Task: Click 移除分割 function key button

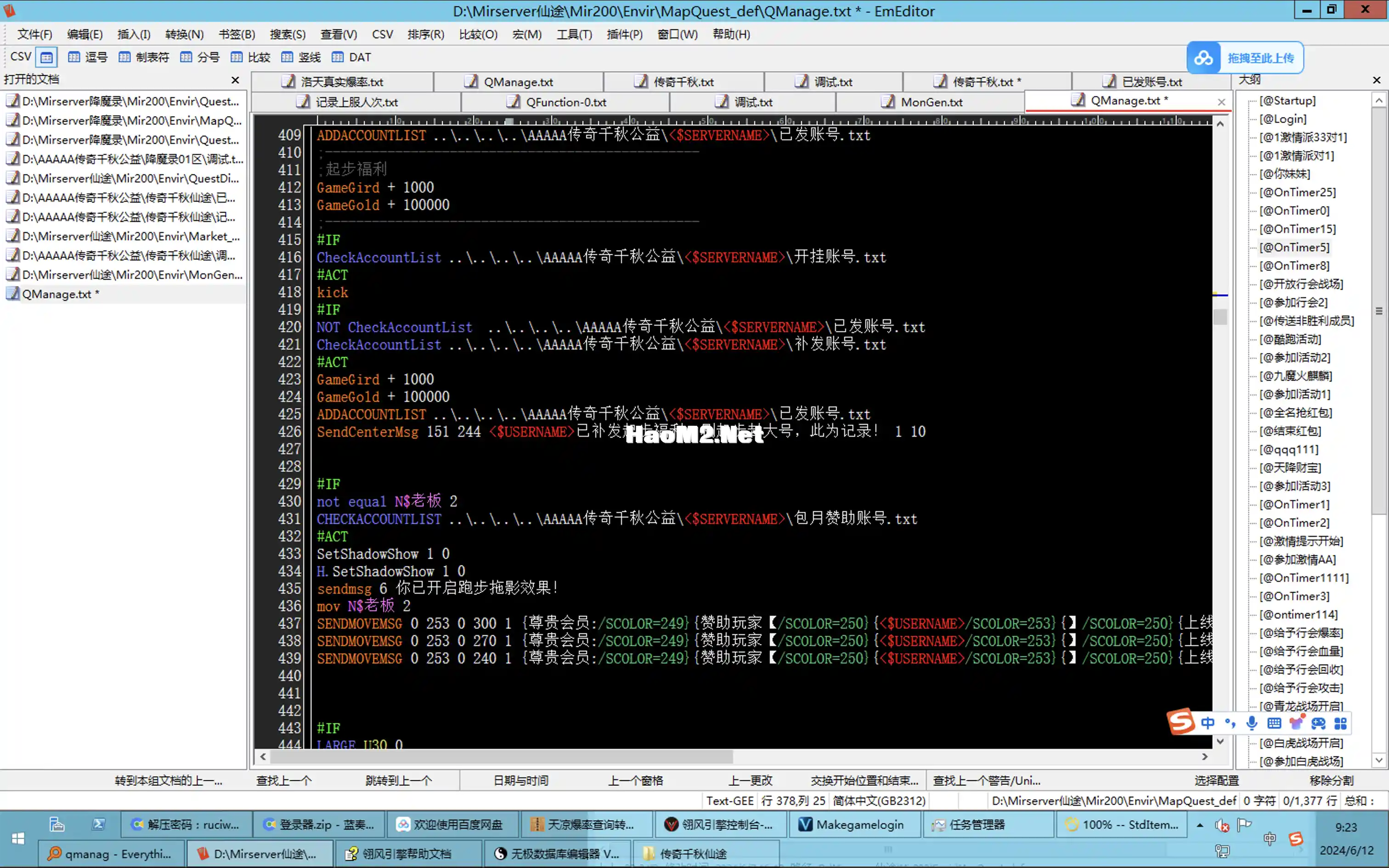Action: (x=1332, y=781)
